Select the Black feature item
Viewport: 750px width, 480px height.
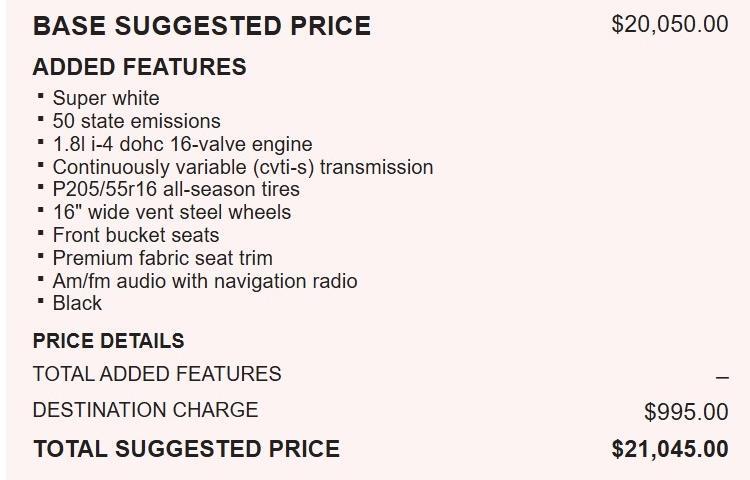click(x=77, y=303)
